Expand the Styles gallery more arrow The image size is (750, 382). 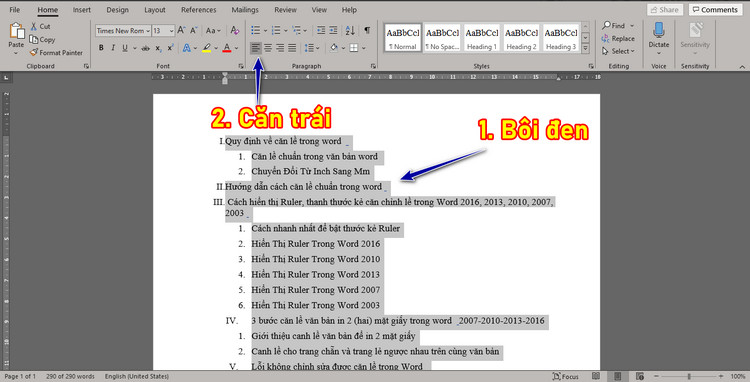coord(585,48)
